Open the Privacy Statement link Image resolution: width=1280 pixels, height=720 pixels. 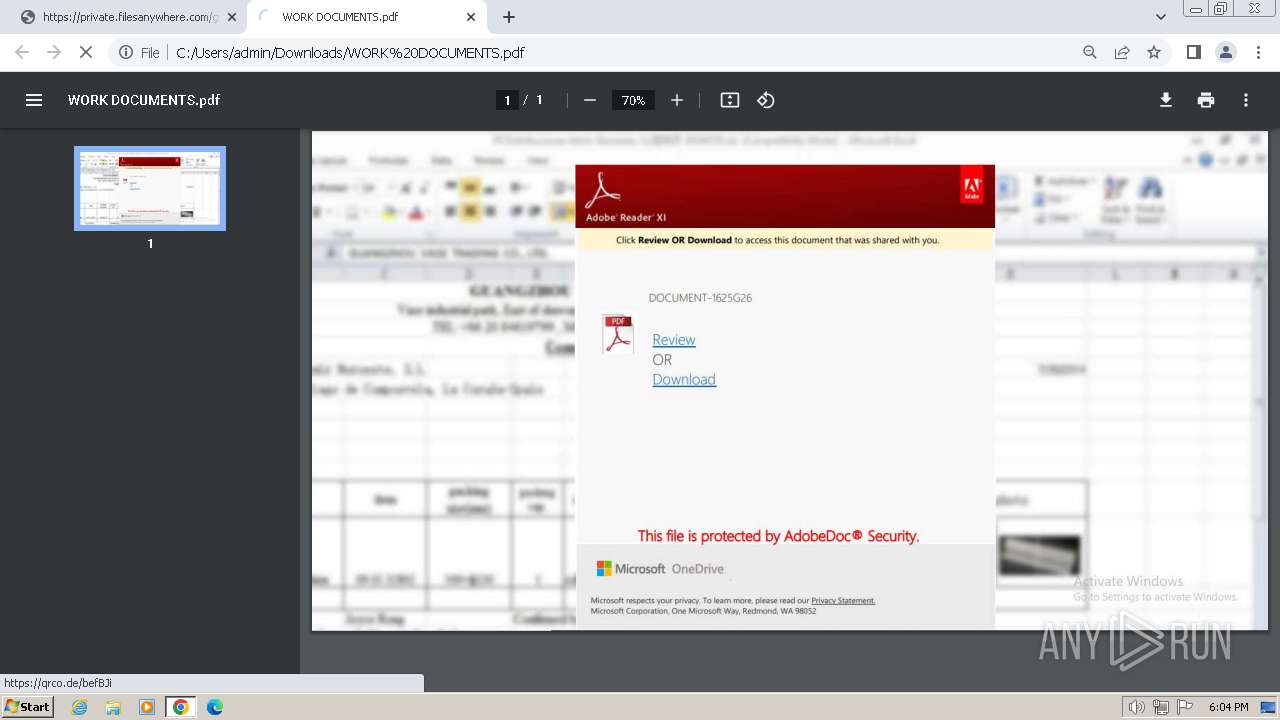pyautogui.click(x=843, y=601)
